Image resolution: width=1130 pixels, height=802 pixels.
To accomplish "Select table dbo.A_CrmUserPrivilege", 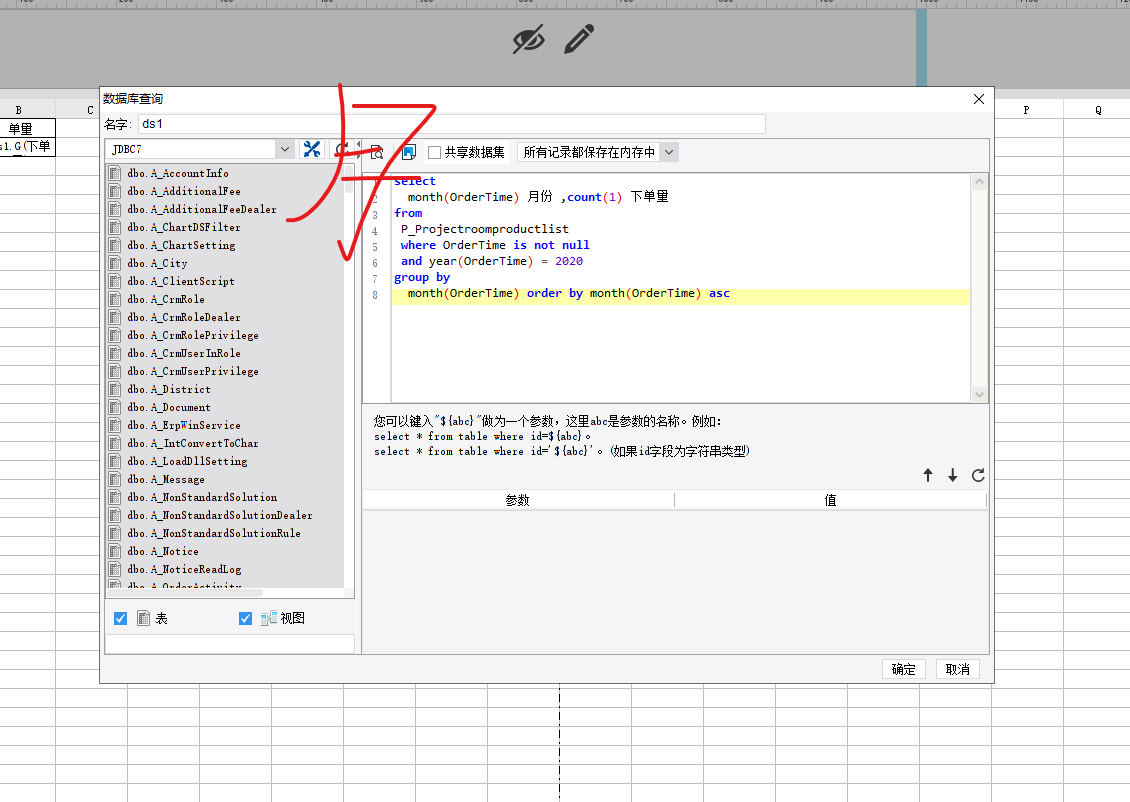I will pyautogui.click(x=193, y=371).
